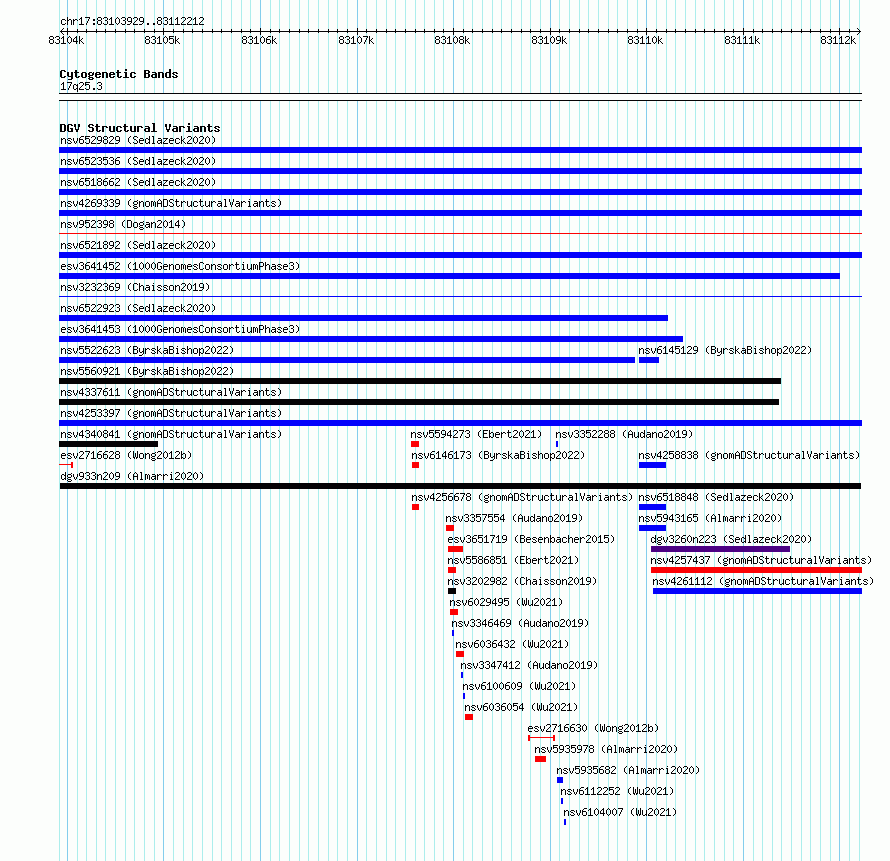Select nsv3352288 (Audano2019) label
890x861 pixels.
(x=624, y=434)
